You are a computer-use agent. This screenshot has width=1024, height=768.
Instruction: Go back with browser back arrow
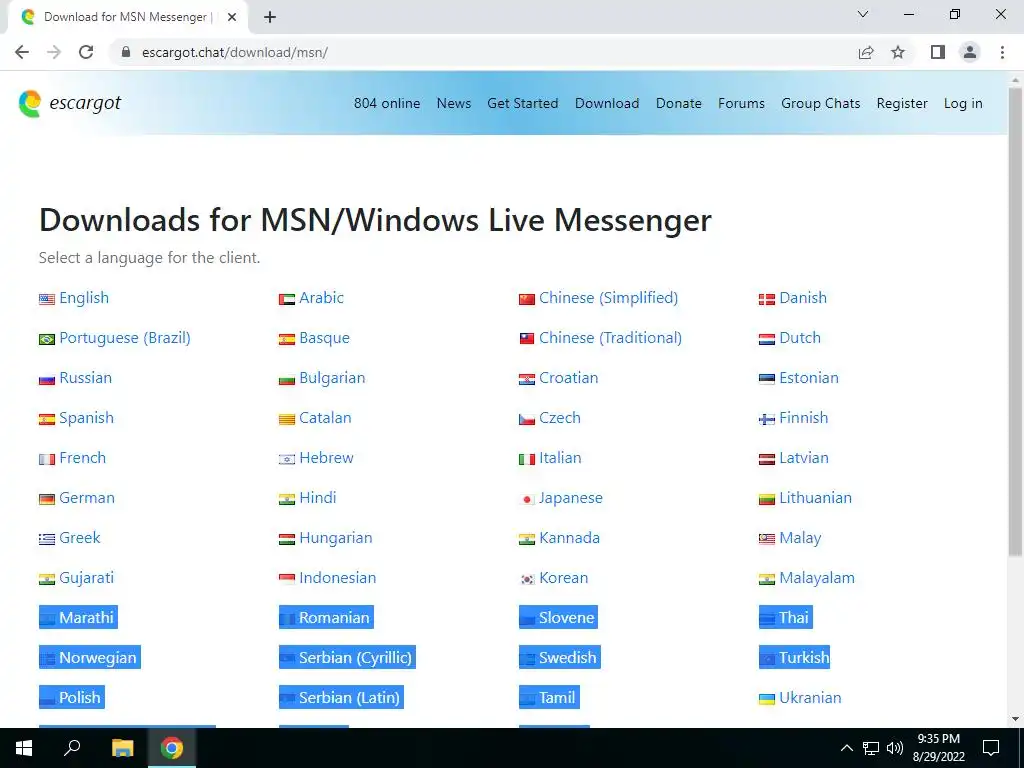(x=22, y=52)
